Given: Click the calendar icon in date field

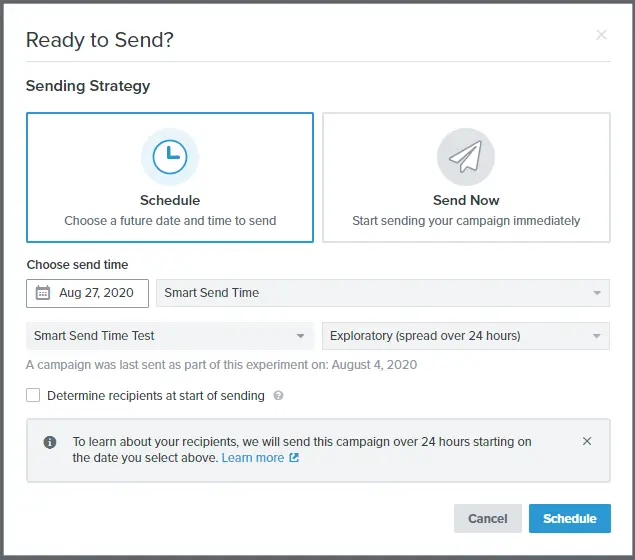Looking at the screenshot, I should pos(43,293).
